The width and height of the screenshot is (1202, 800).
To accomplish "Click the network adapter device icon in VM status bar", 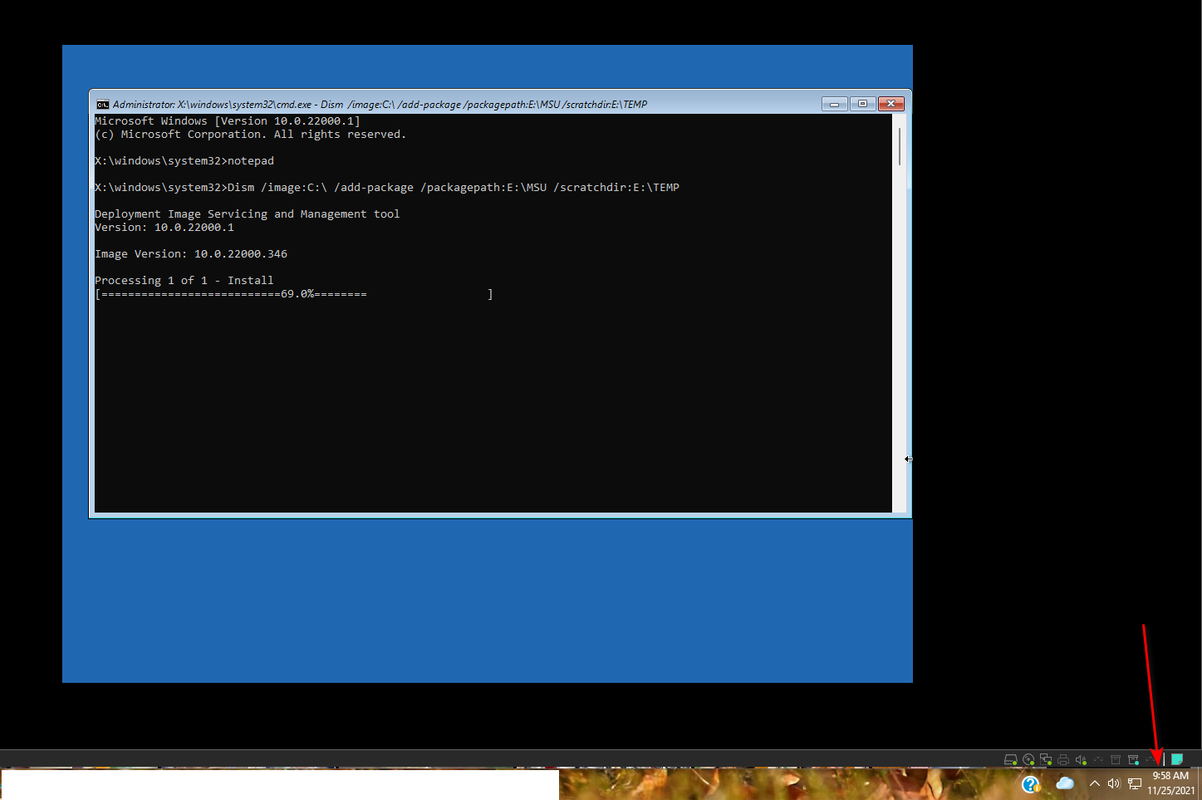I will coord(1046,760).
